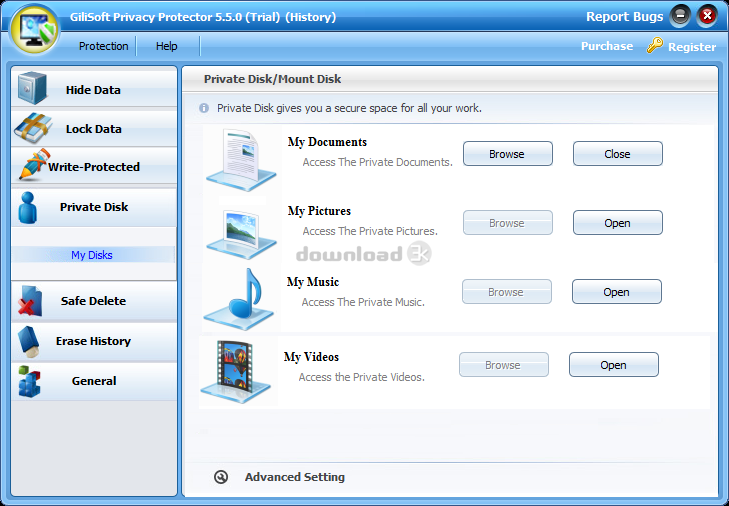Click the My Documents page icon
Image resolution: width=729 pixels, height=506 pixels.
click(x=241, y=160)
